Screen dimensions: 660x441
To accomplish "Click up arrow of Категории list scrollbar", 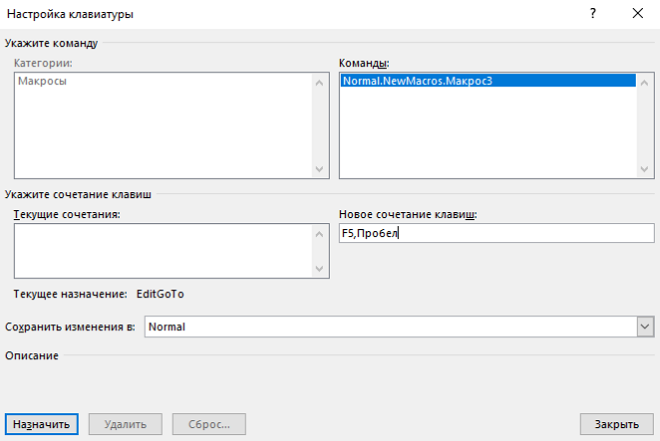I will coord(319,83).
